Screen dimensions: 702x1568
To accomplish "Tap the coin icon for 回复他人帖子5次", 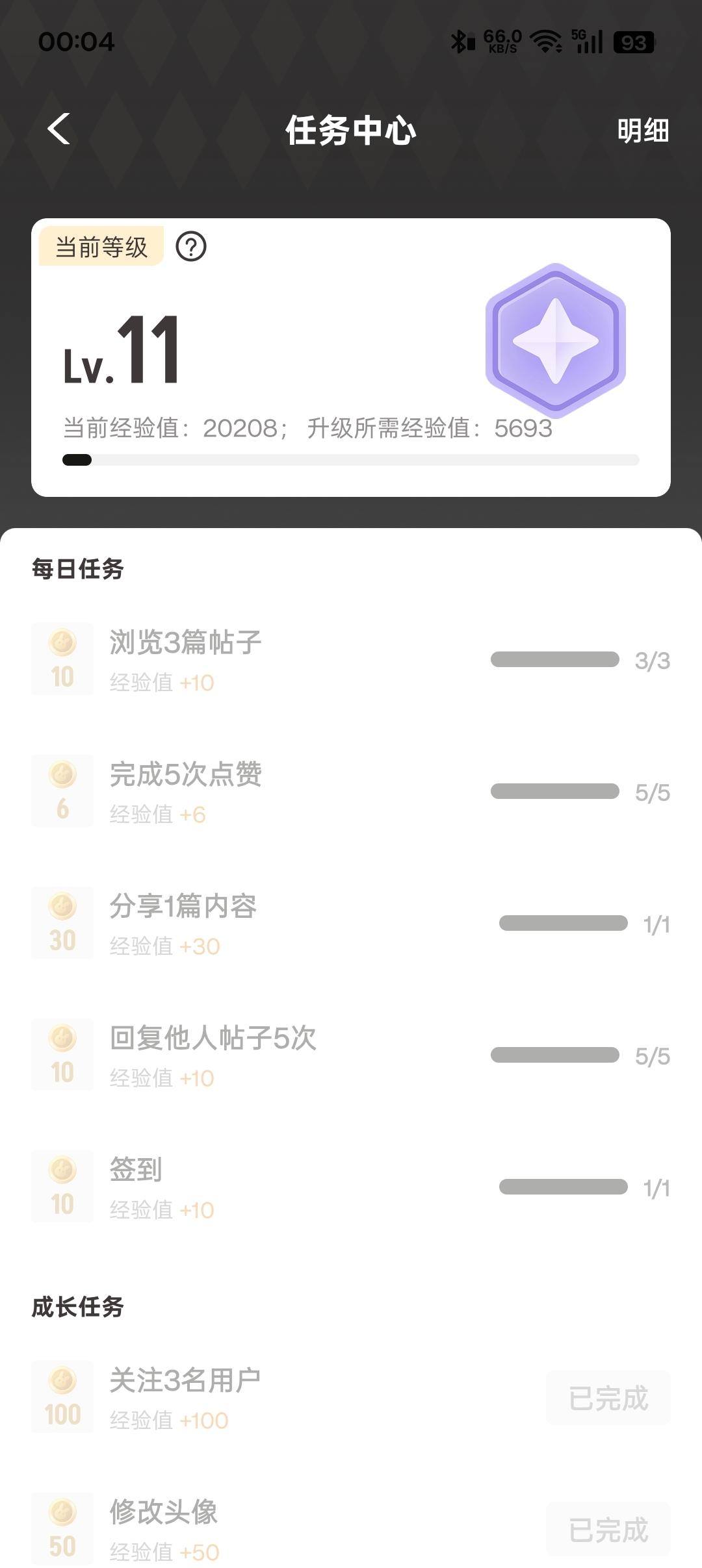I will [x=62, y=1054].
